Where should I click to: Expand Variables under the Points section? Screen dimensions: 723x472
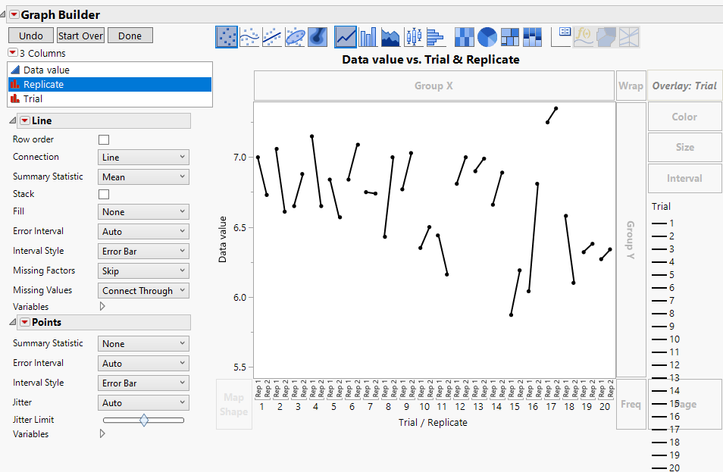[102, 434]
